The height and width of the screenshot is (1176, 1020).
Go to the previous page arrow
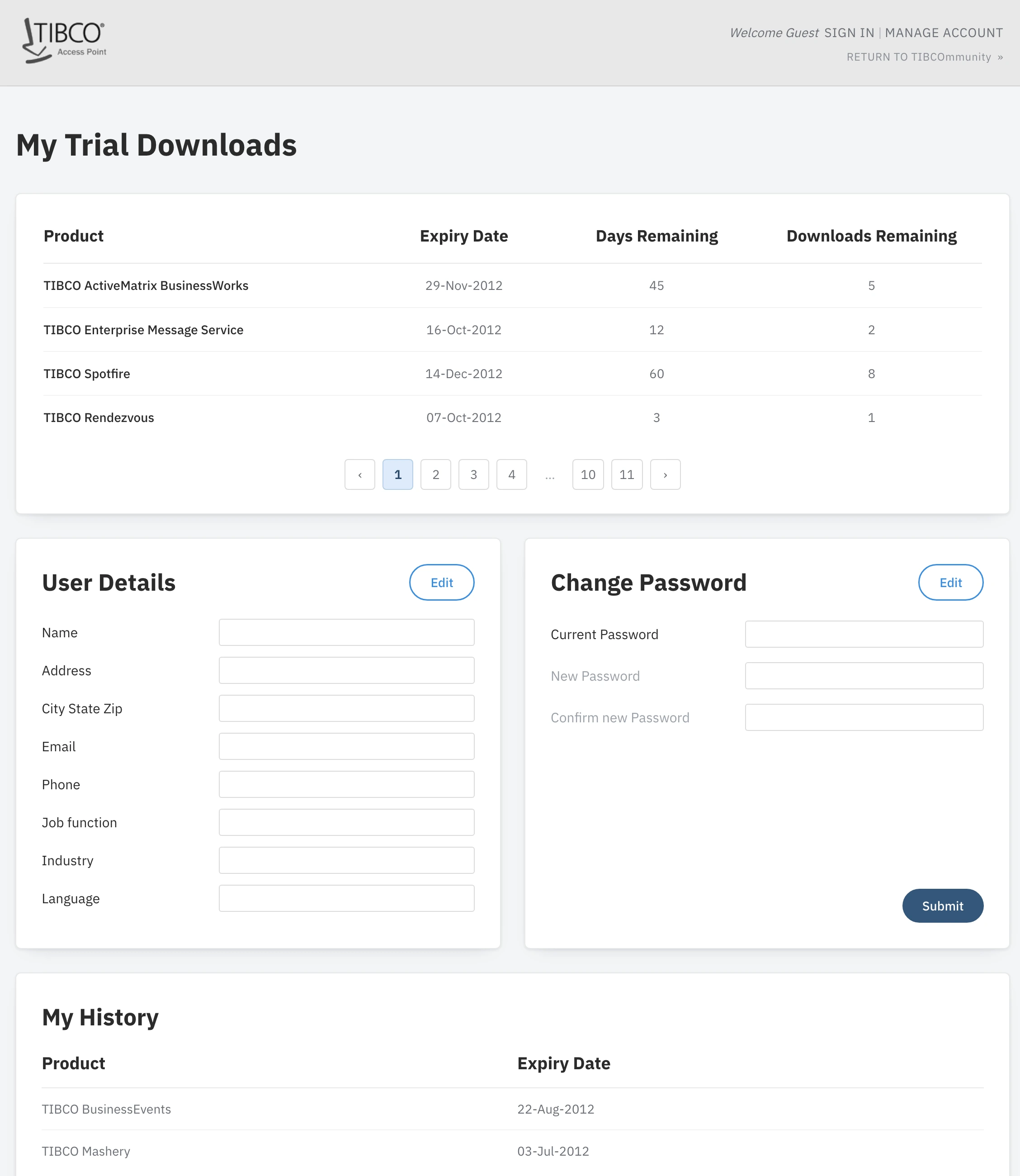[x=360, y=474]
